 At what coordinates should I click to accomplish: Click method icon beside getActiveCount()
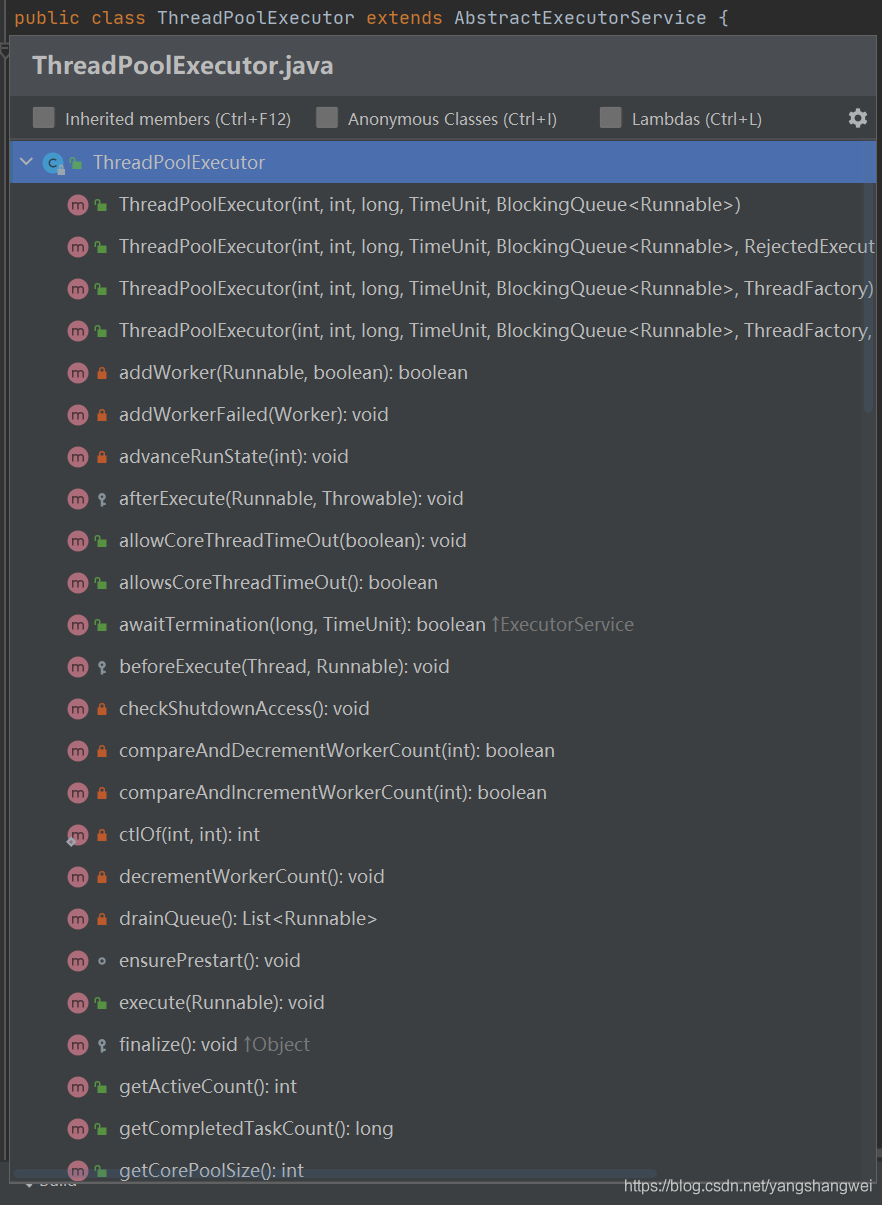[78, 1086]
